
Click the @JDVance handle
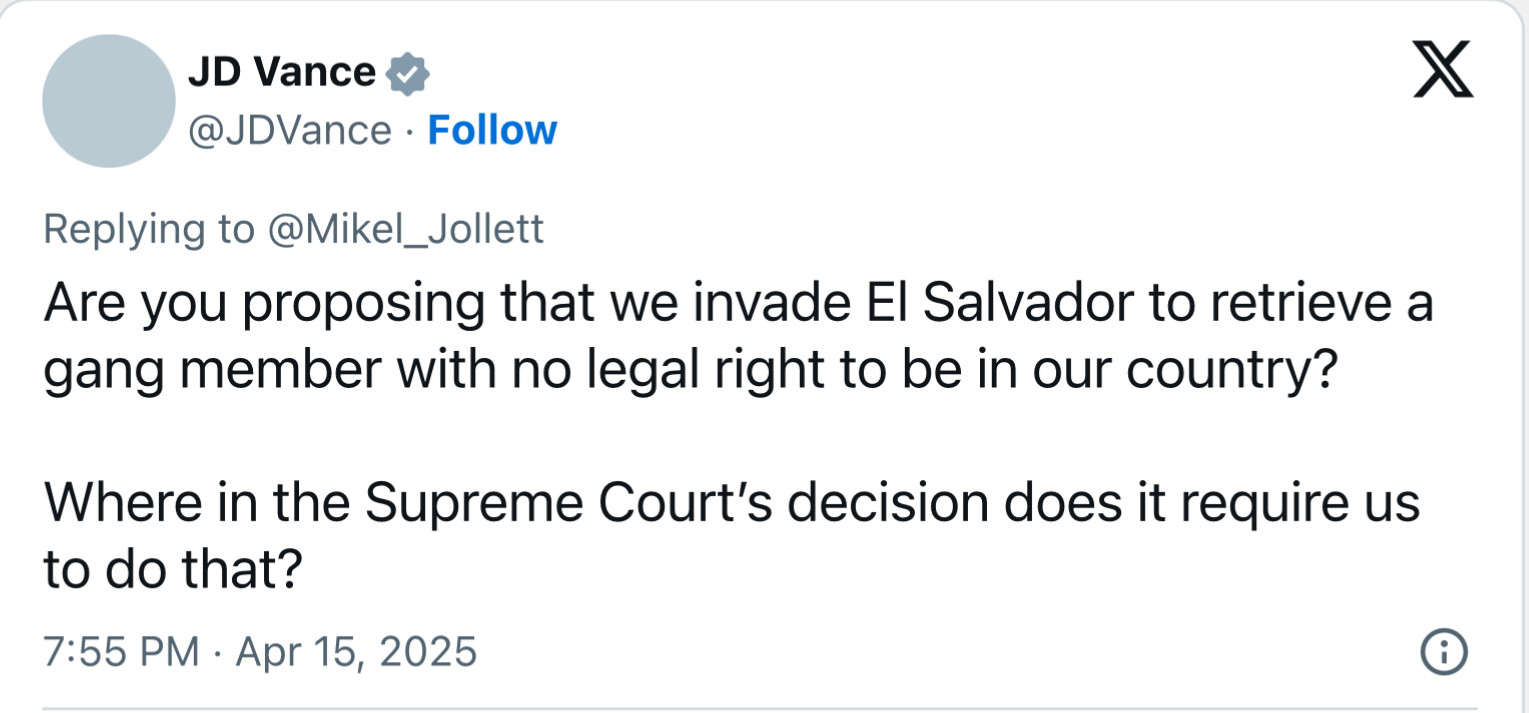pos(290,131)
